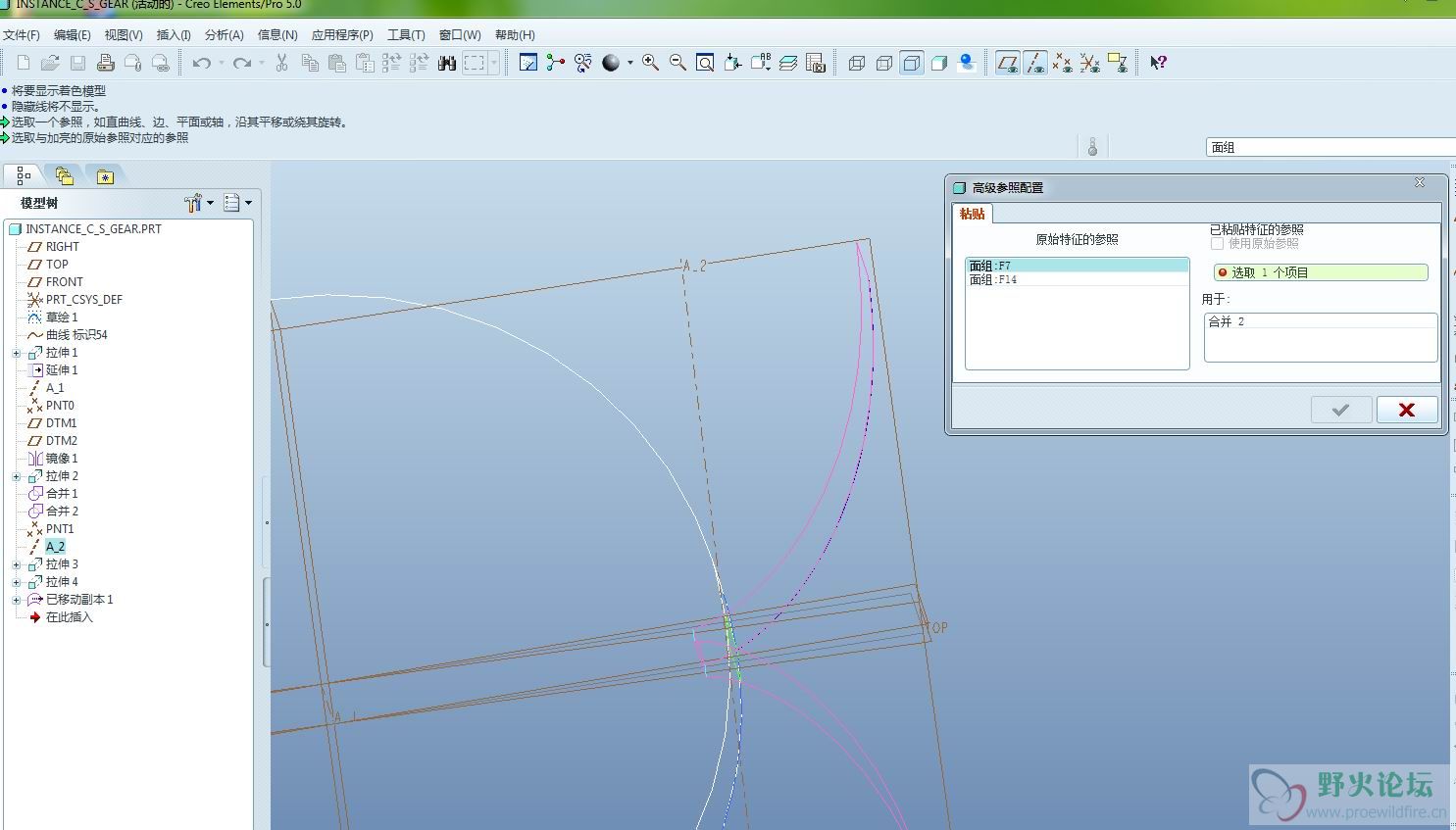1456x830 pixels.
Task: Switch to the folder browser navigator tab
Action: [x=65, y=176]
